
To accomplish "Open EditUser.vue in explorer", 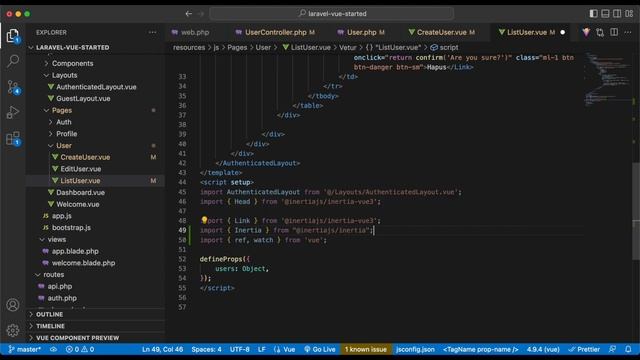I will (80, 169).
